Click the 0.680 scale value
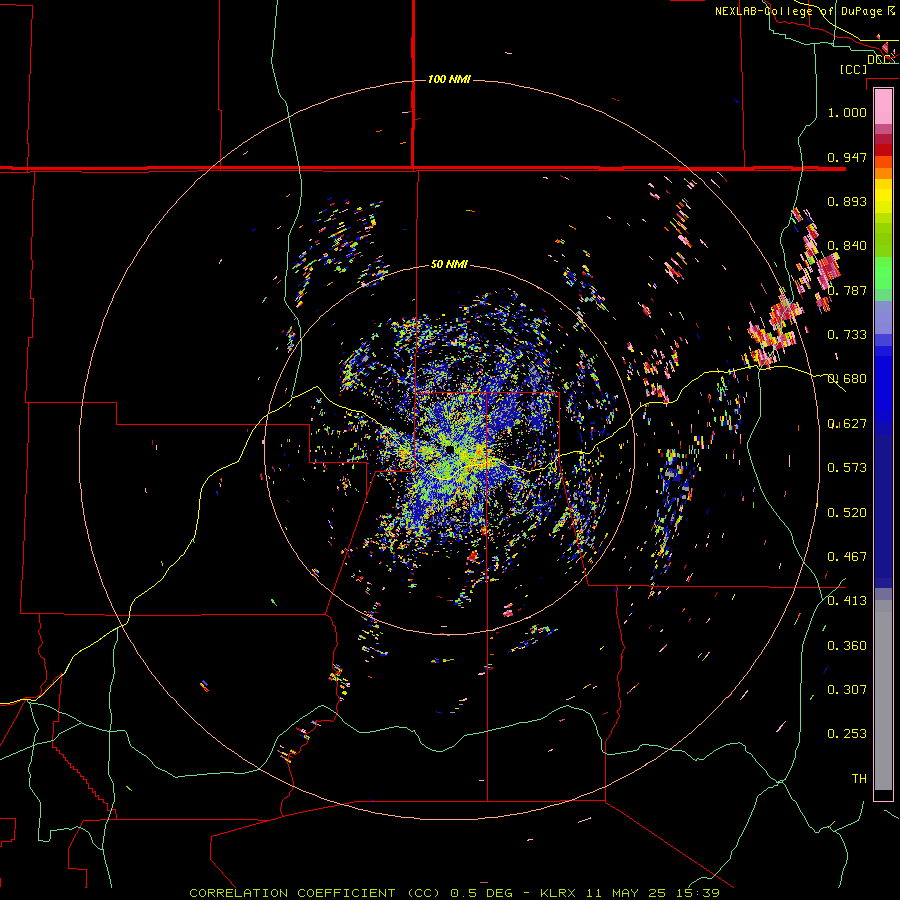Screen dimensions: 900x900 coord(847,379)
